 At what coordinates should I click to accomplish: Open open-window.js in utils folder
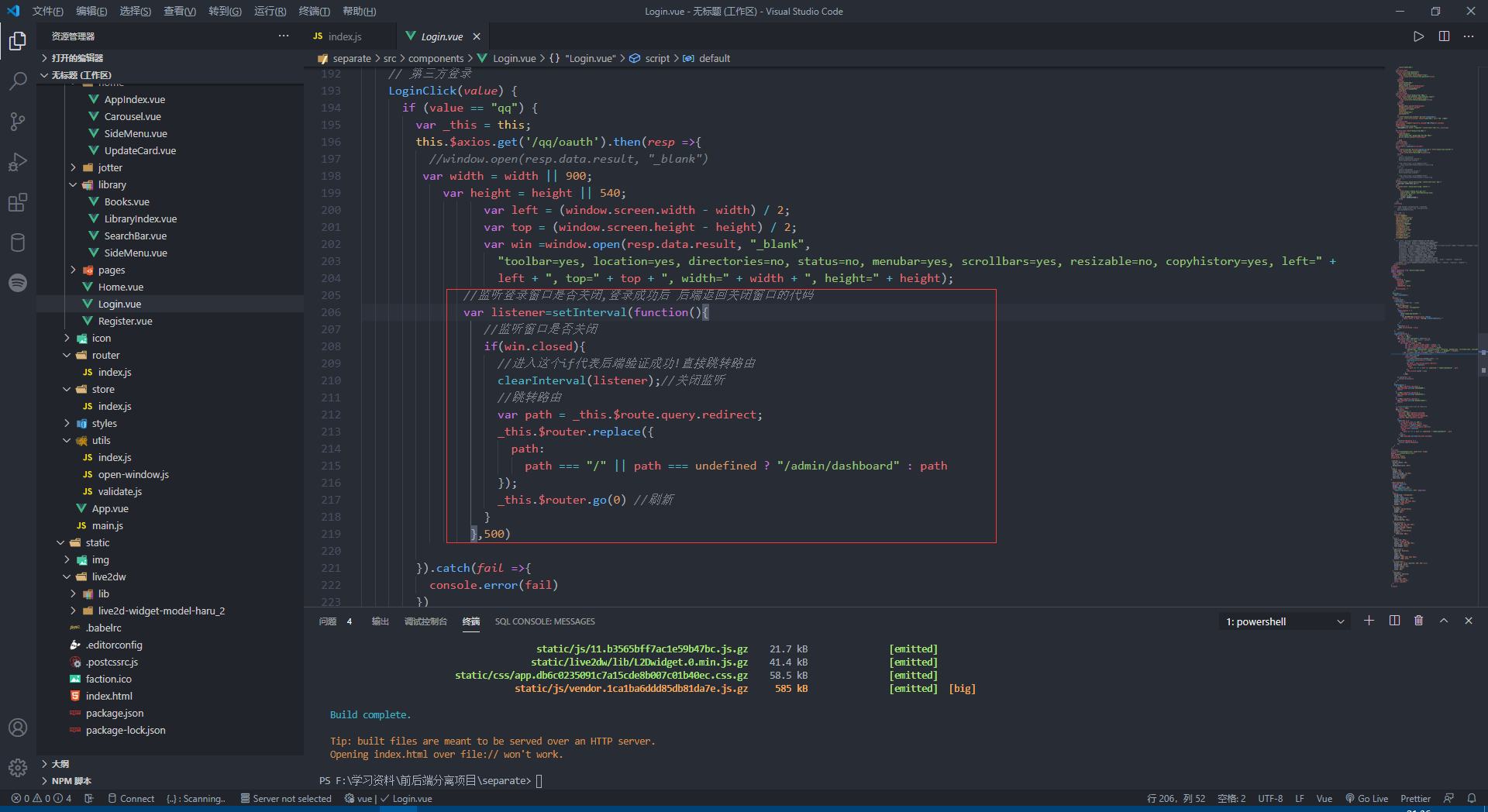(133, 474)
